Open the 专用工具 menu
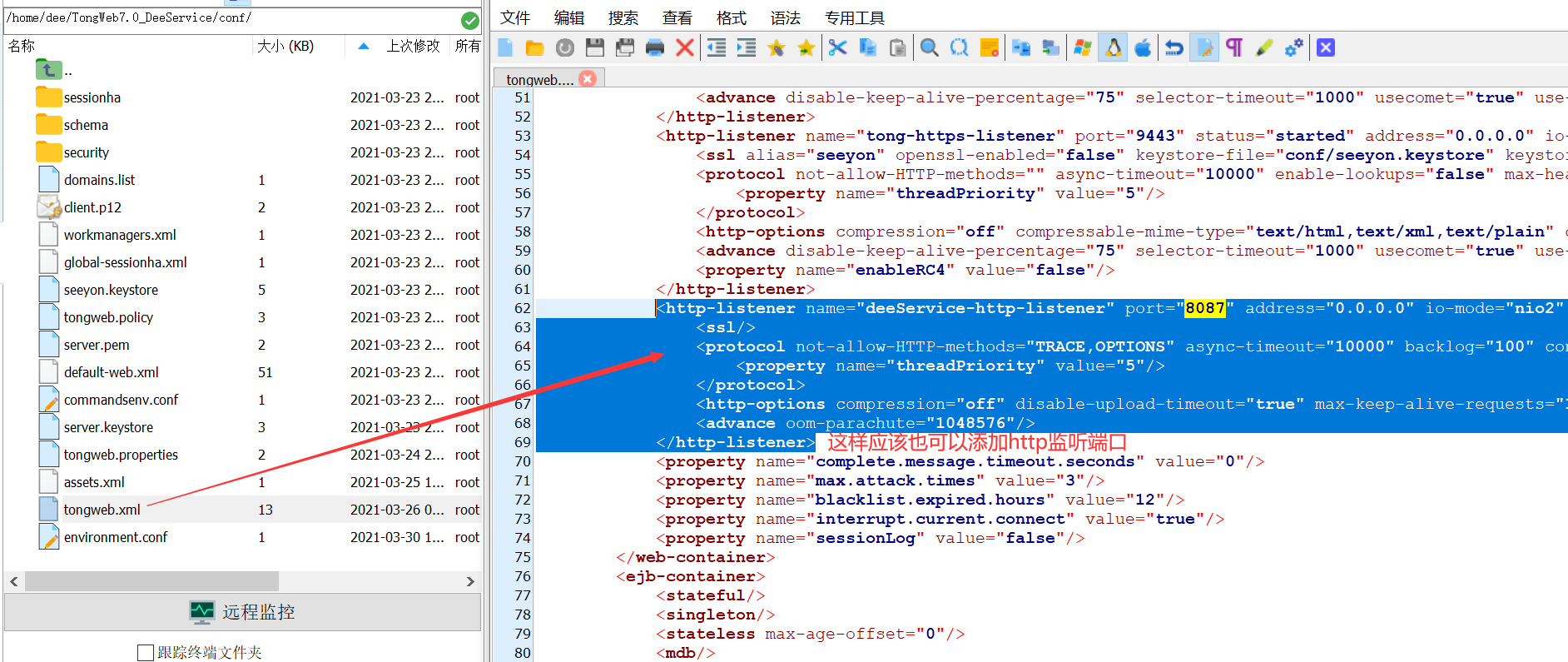 click(x=854, y=18)
